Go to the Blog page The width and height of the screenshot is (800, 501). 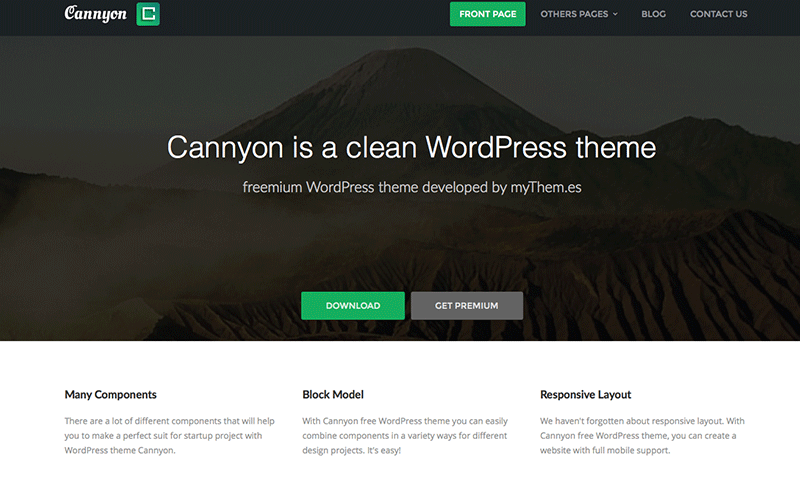coord(653,14)
